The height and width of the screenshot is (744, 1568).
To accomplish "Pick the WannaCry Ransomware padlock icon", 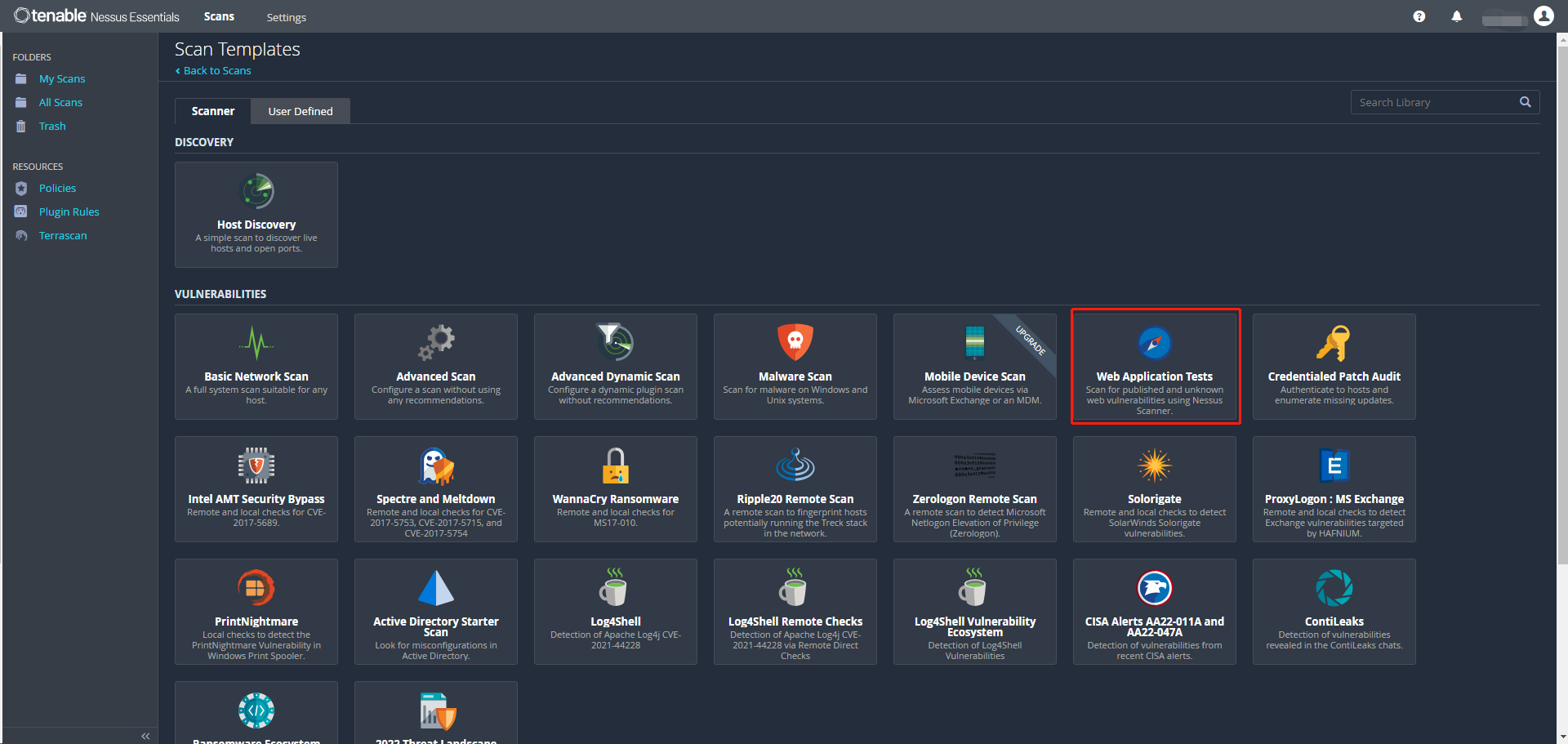I will (x=616, y=466).
